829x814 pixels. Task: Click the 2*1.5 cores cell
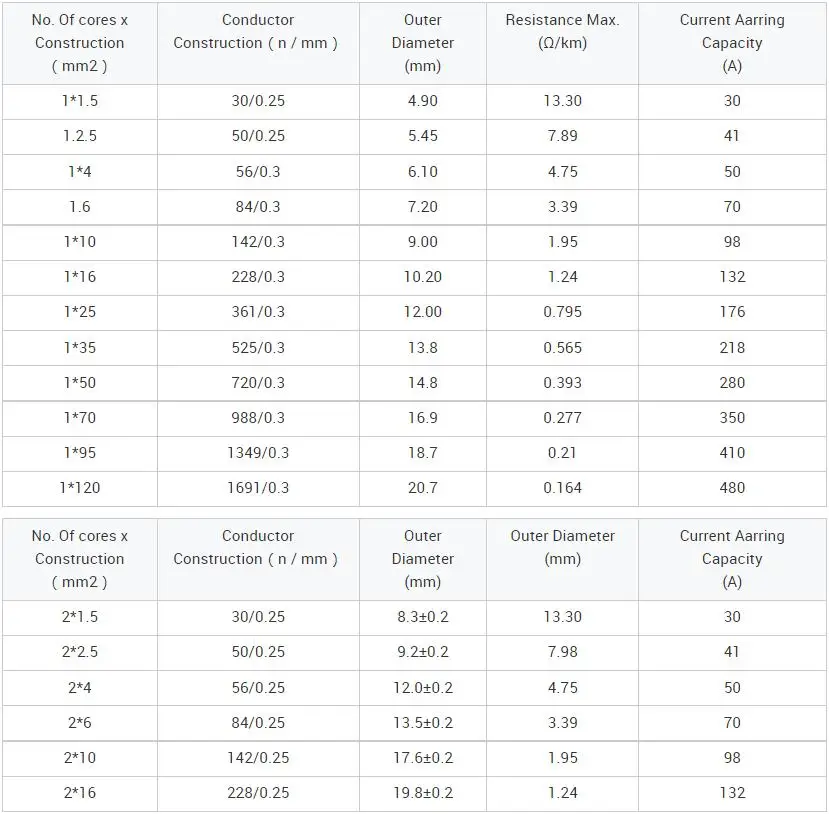80,617
